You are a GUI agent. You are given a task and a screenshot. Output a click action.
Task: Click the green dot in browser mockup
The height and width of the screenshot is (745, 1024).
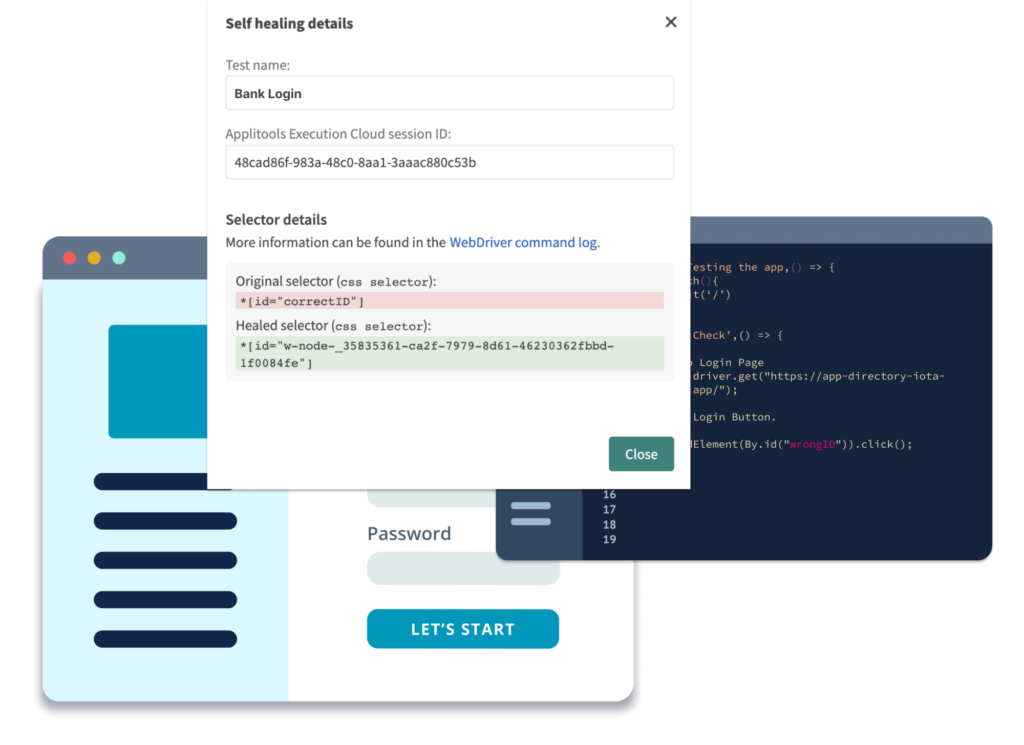tap(119, 258)
